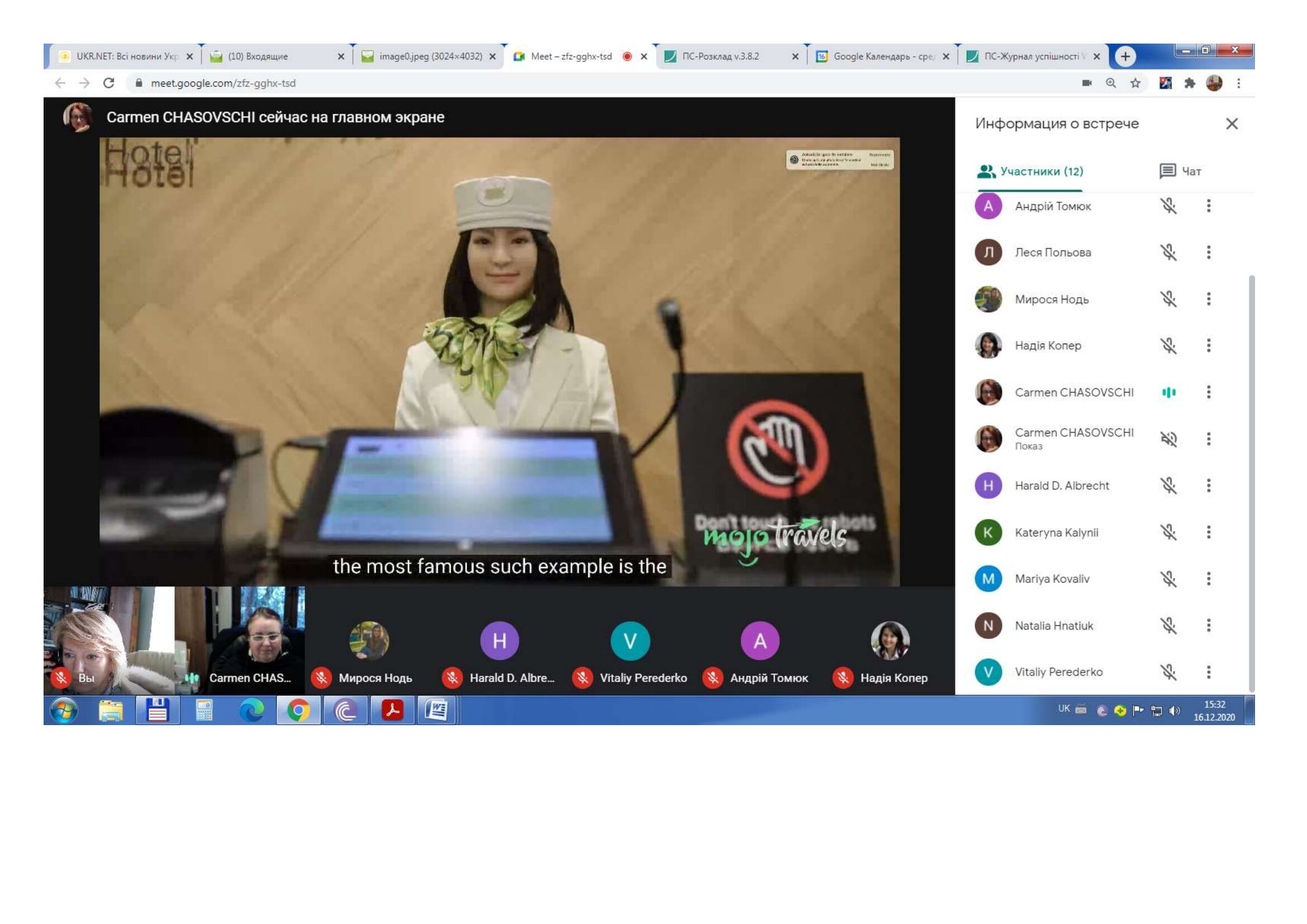Image resolution: width=1307 pixels, height=924 pixels.
Task: Click the zoom magnifier icon in address bar
Action: (1111, 84)
